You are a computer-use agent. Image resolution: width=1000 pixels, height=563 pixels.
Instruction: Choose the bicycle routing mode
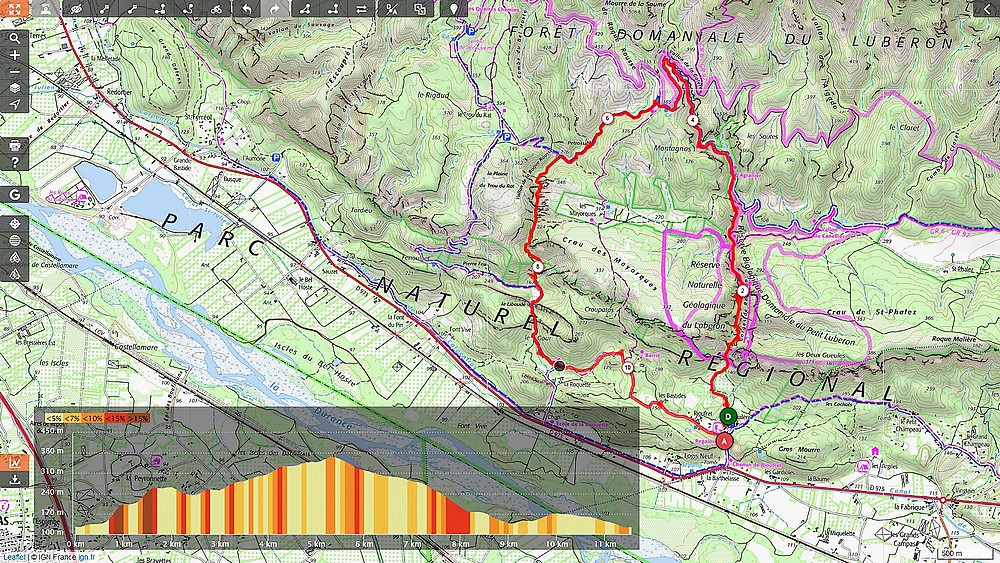(216, 8)
